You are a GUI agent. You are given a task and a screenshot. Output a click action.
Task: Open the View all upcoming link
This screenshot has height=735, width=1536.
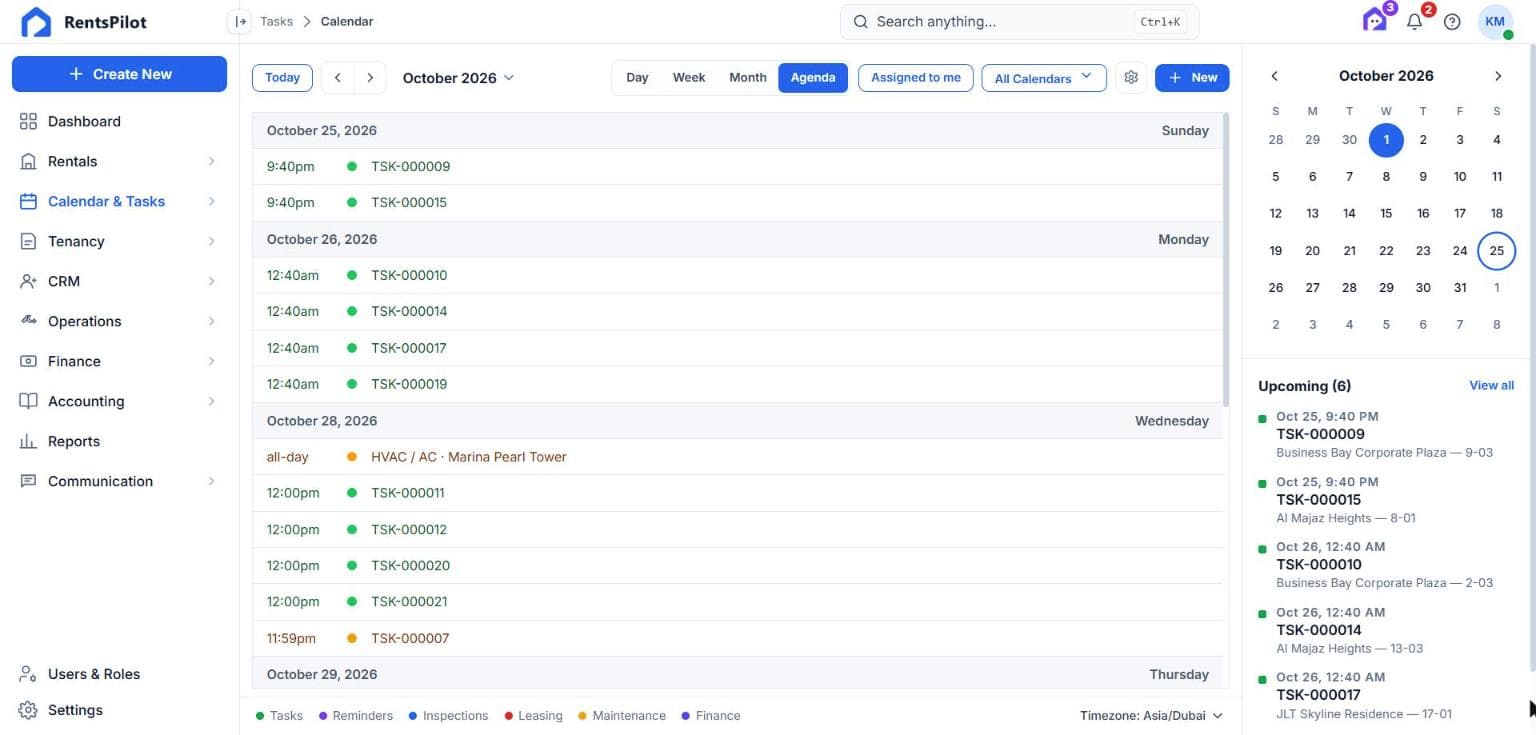(1491, 385)
